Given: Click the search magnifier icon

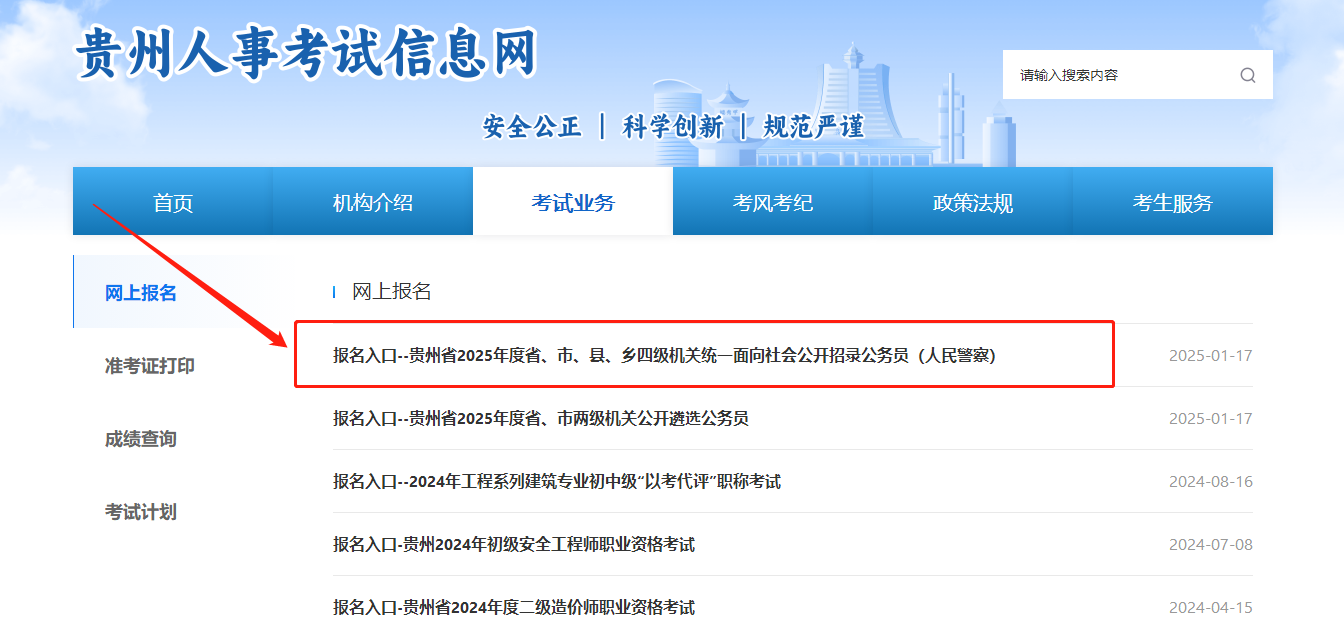Looking at the screenshot, I should [x=1247, y=75].
